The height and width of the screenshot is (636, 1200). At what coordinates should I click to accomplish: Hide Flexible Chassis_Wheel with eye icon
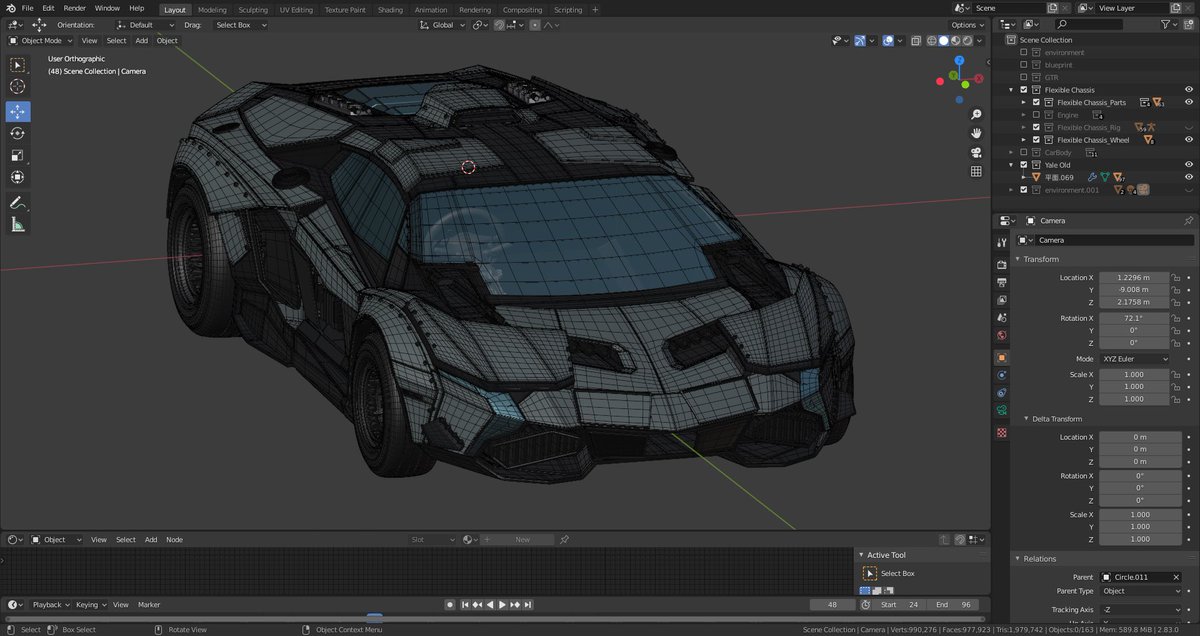click(x=1188, y=140)
